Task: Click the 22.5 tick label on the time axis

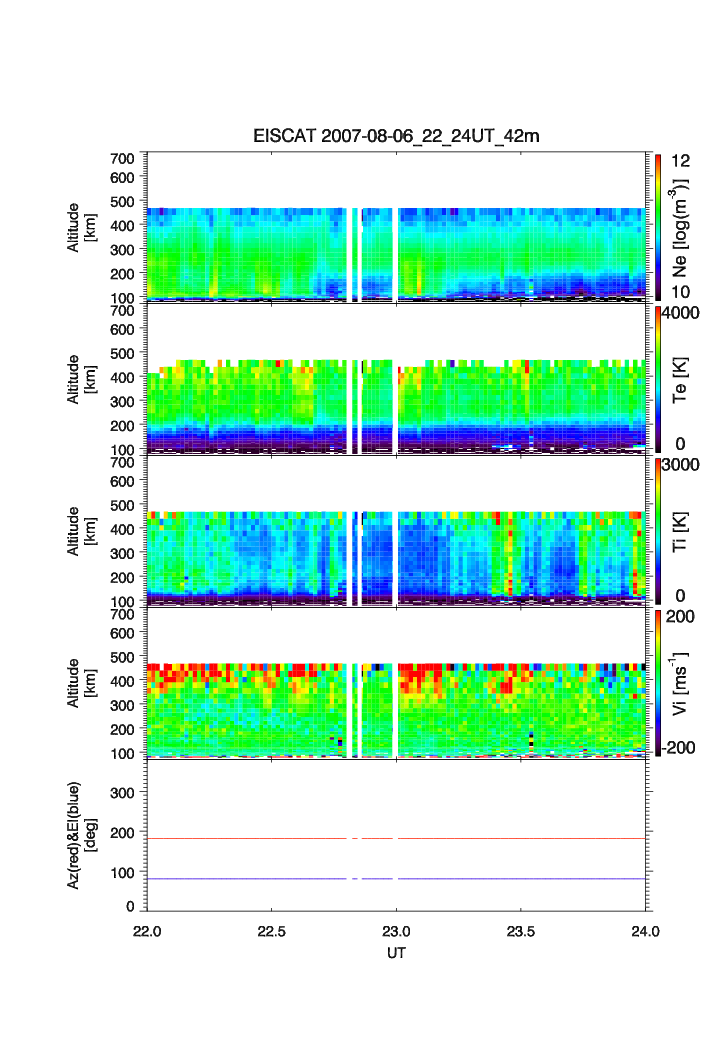Action: pos(272,931)
